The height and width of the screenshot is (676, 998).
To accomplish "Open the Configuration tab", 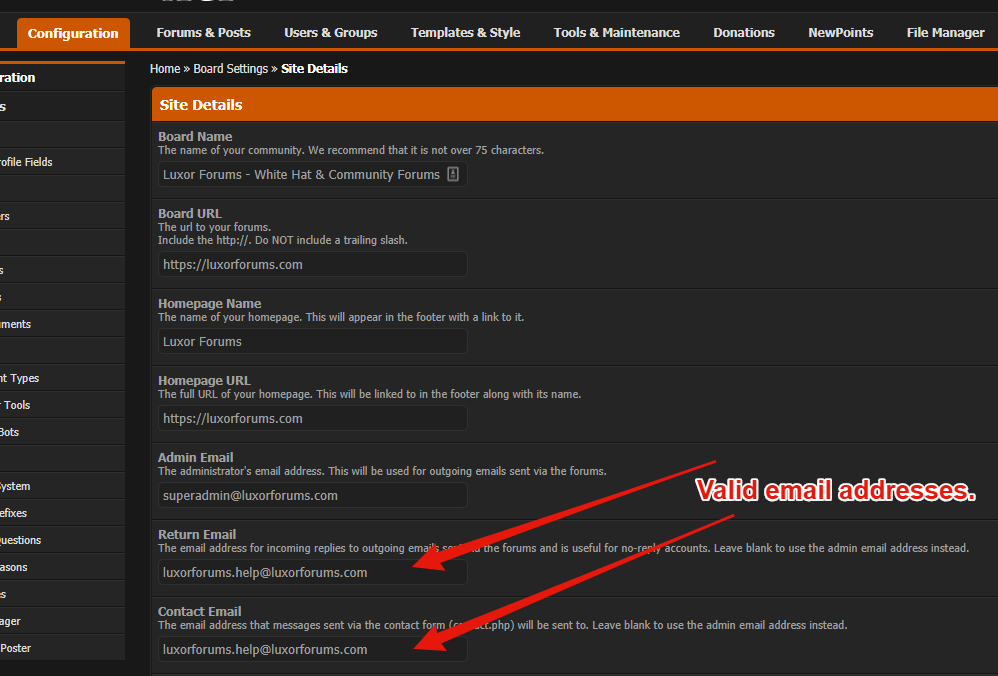I will [x=73, y=33].
